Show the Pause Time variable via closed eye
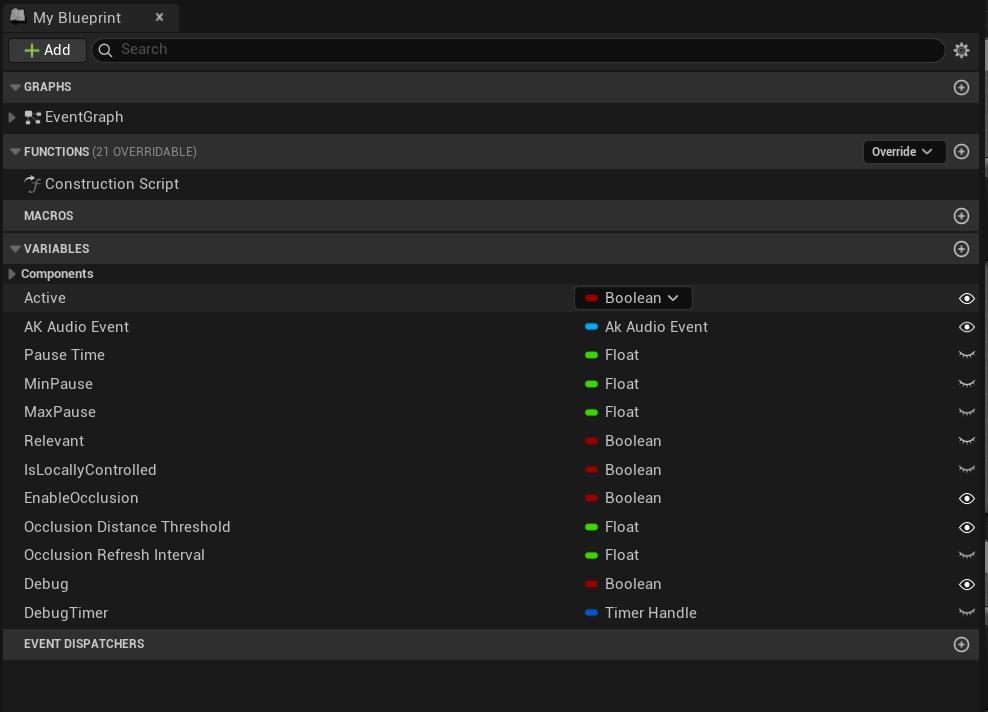The image size is (988, 712). [967, 355]
